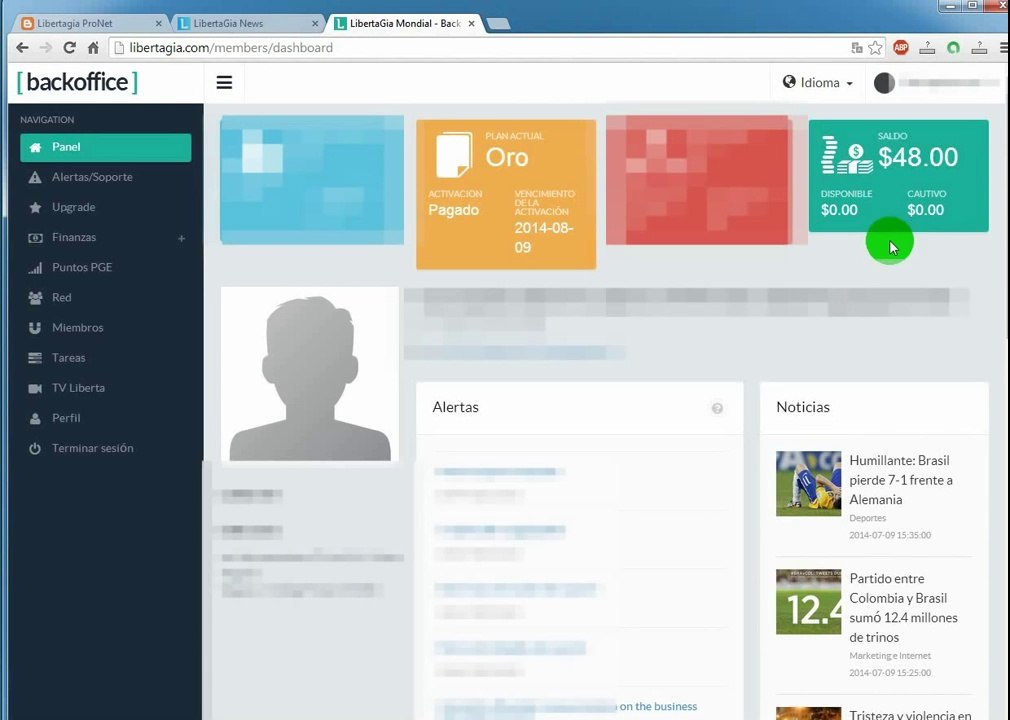The height and width of the screenshot is (720, 1010).
Task: Click the profile silhouette photo
Action: coord(310,374)
